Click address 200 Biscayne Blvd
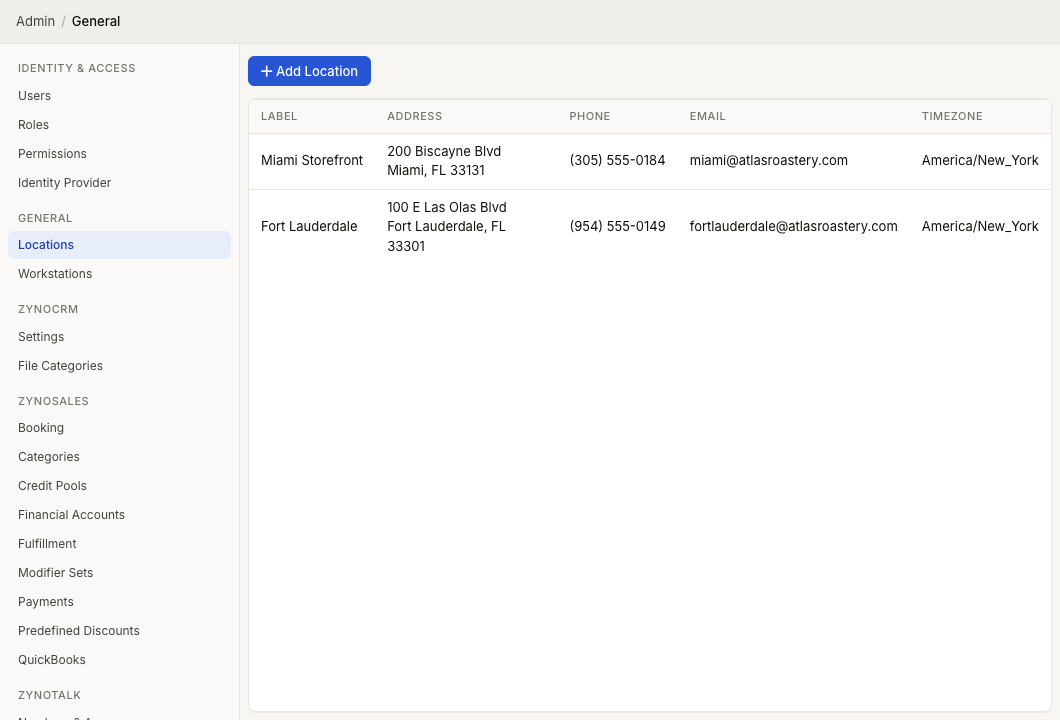This screenshot has width=1060, height=720. click(x=444, y=161)
